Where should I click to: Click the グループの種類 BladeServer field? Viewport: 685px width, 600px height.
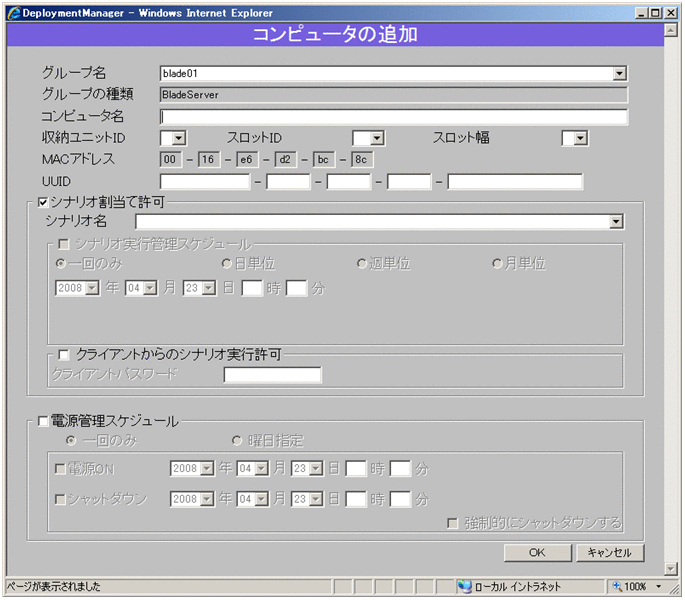394,95
